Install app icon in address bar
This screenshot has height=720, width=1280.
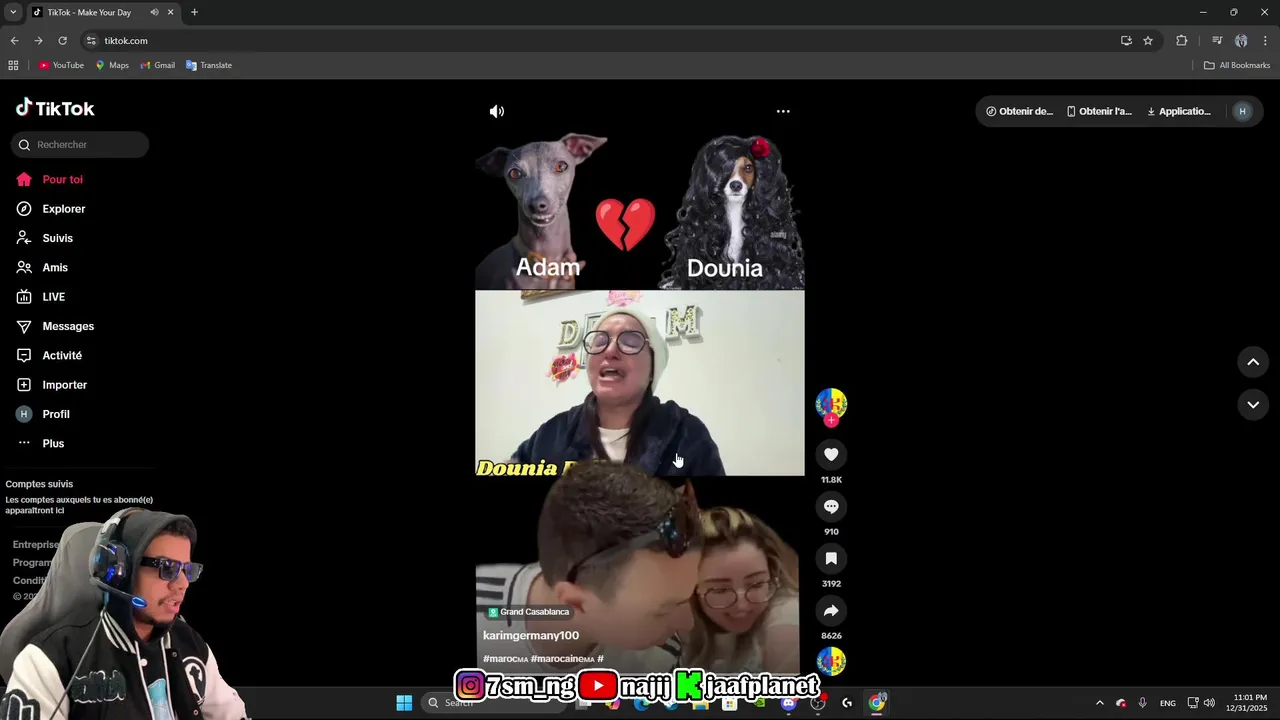pos(1126,41)
